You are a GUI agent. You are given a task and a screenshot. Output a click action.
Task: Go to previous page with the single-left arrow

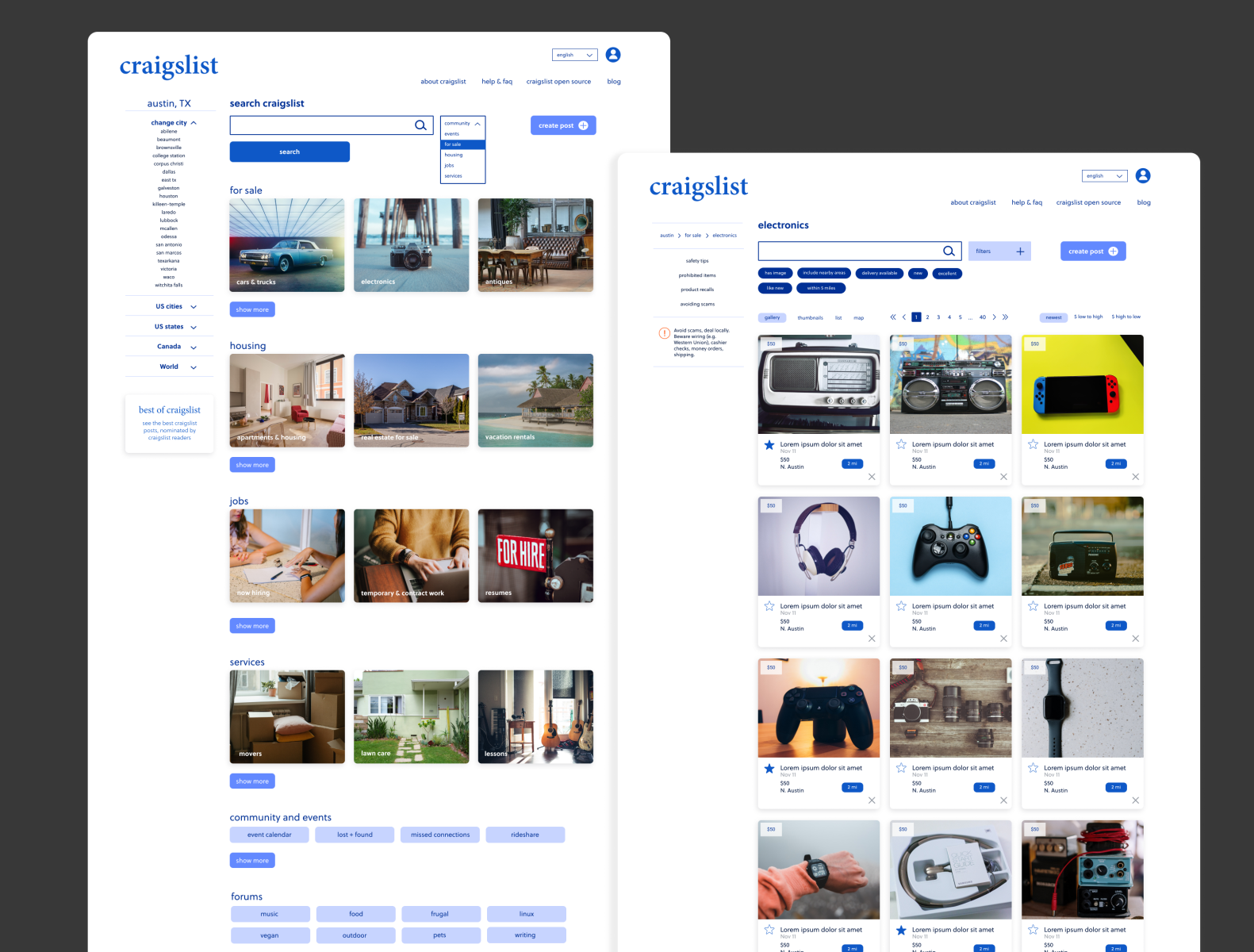903,317
